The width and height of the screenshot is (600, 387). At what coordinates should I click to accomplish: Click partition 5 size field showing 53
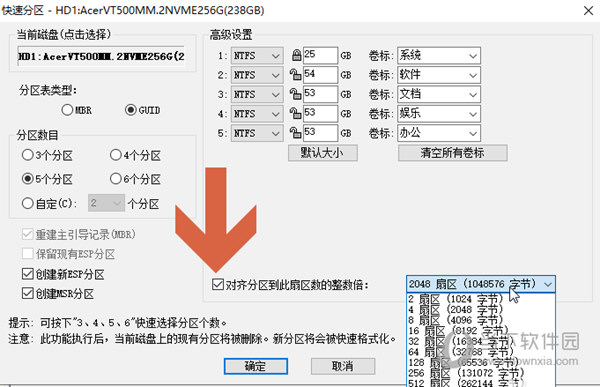(320, 133)
